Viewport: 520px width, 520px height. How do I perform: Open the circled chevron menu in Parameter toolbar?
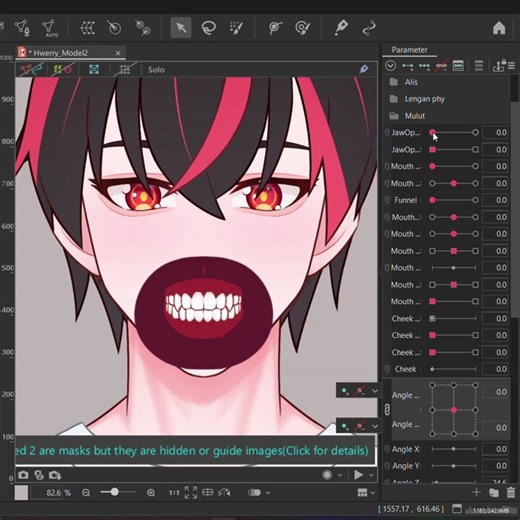click(390, 65)
